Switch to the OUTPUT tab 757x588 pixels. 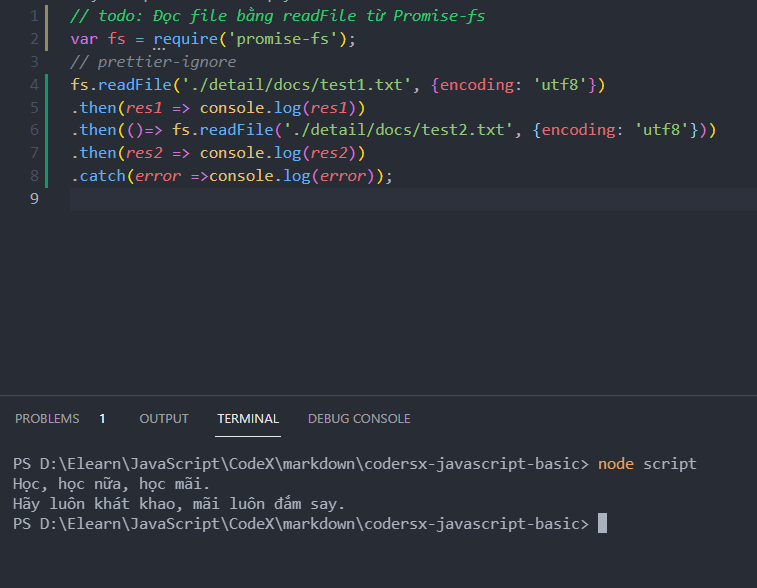tap(164, 419)
